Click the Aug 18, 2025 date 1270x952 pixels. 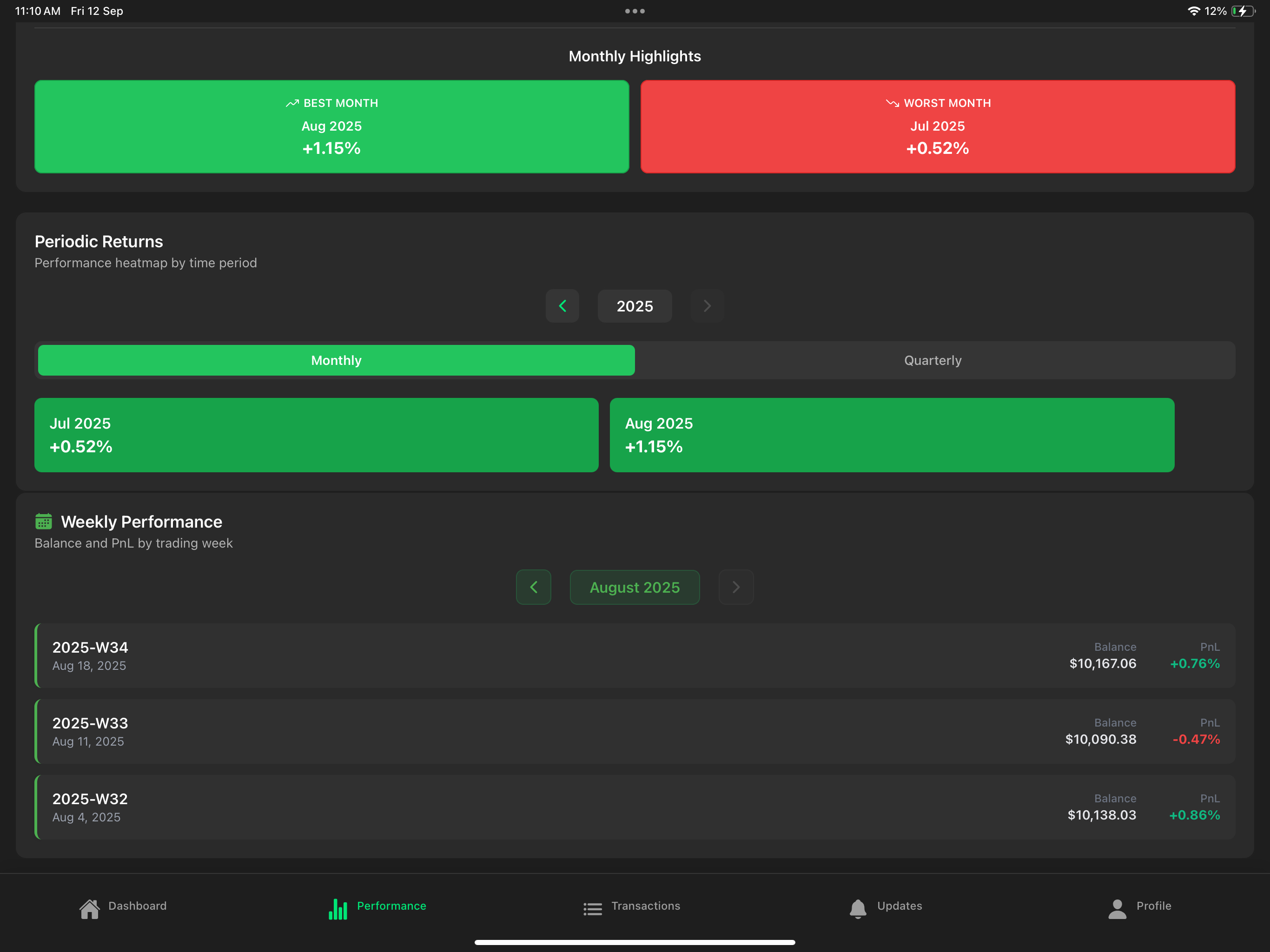click(89, 666)
